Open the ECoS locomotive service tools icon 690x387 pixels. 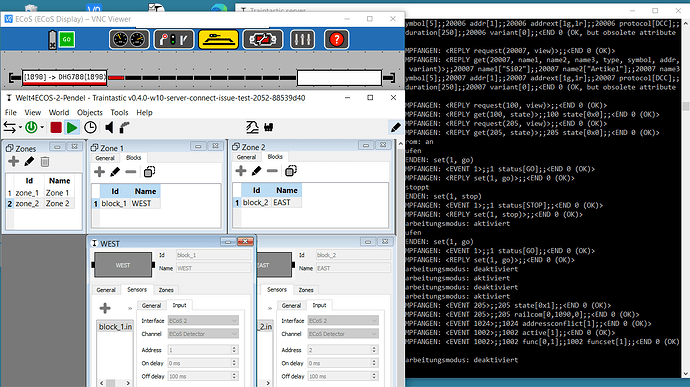(x=263, y=40)
